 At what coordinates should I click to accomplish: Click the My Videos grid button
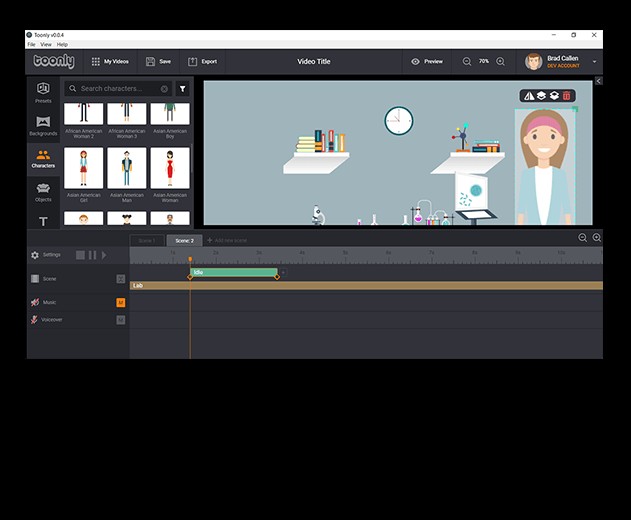110,62
